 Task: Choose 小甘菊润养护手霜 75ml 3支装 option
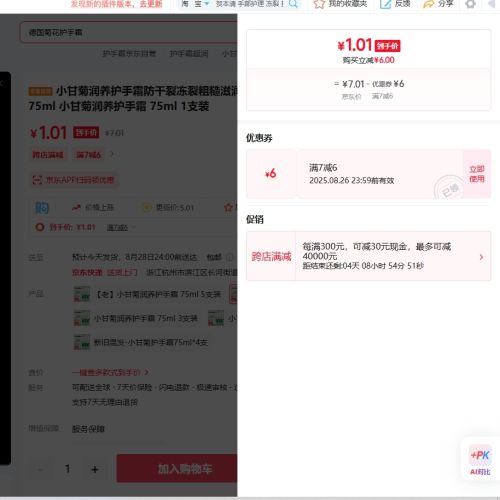(137, 318)
